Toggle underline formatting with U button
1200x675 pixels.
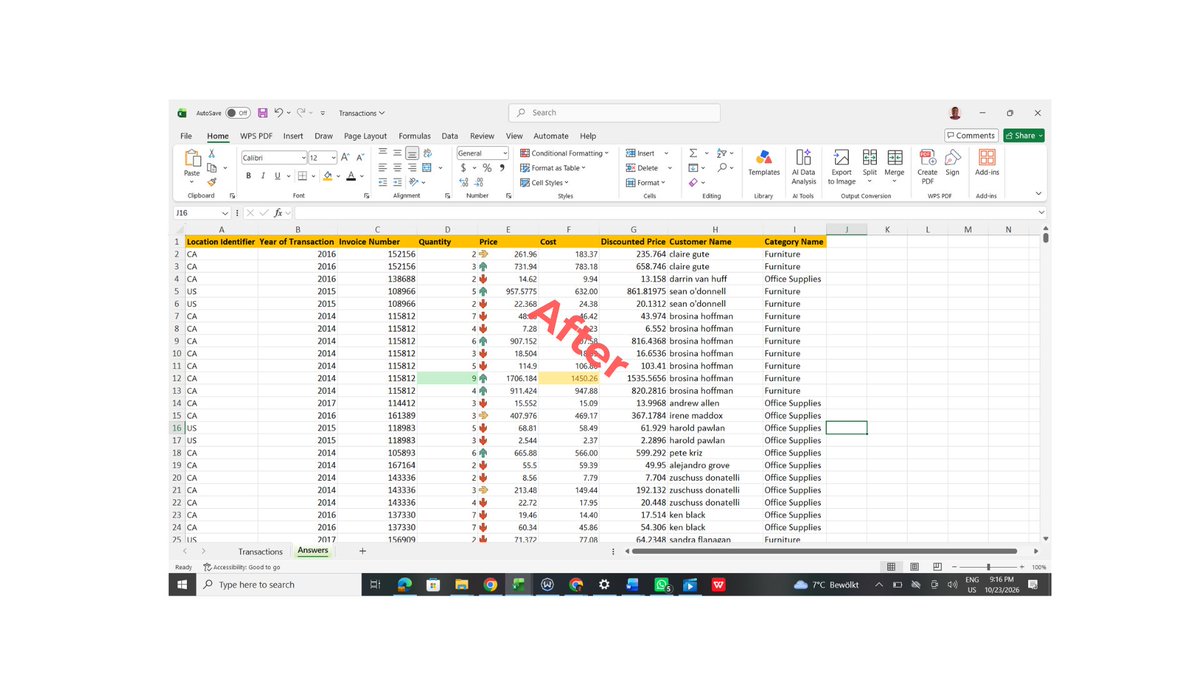(277, 176)
